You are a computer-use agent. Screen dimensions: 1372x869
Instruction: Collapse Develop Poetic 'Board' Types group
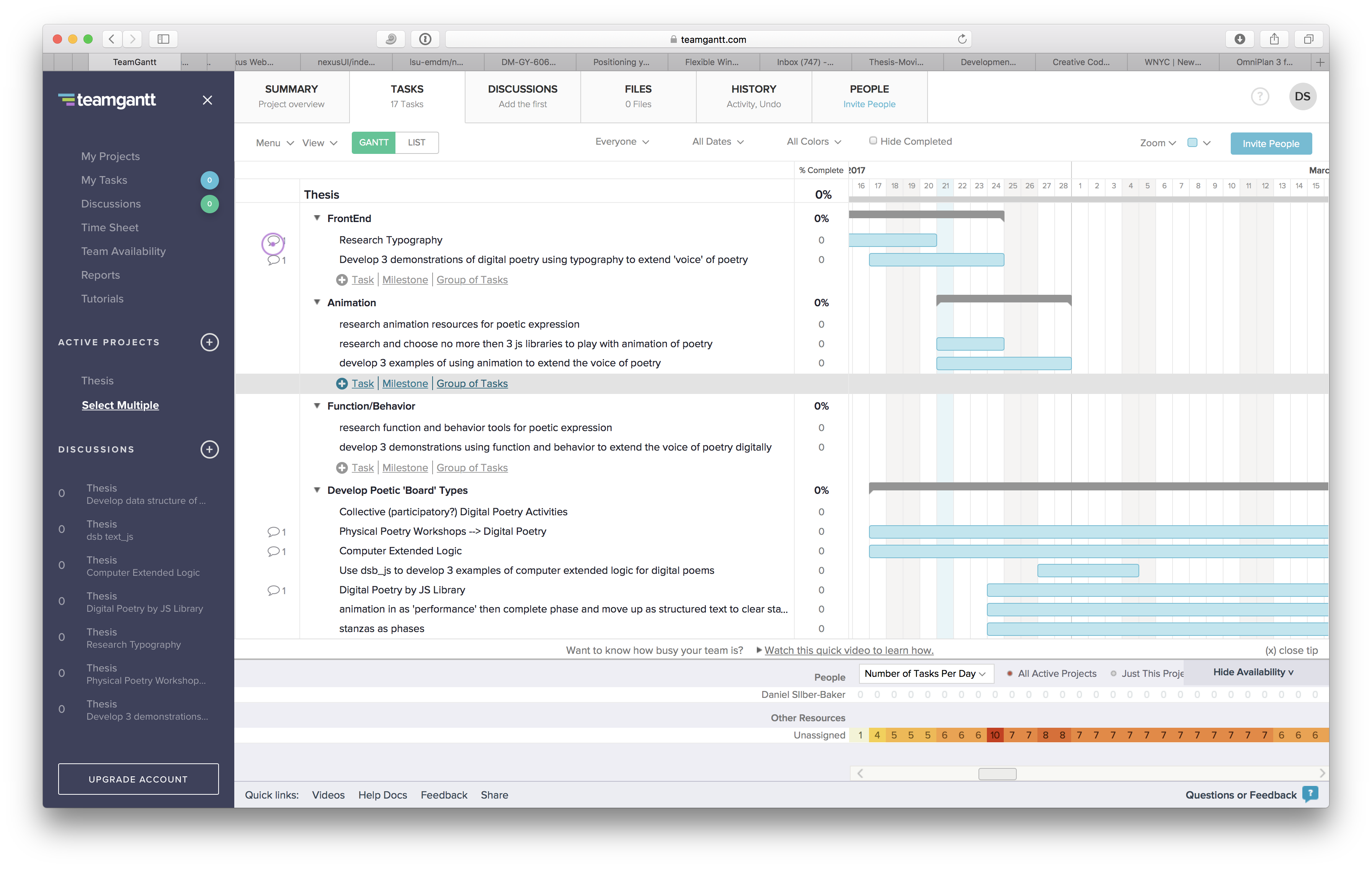coord(317,490)
